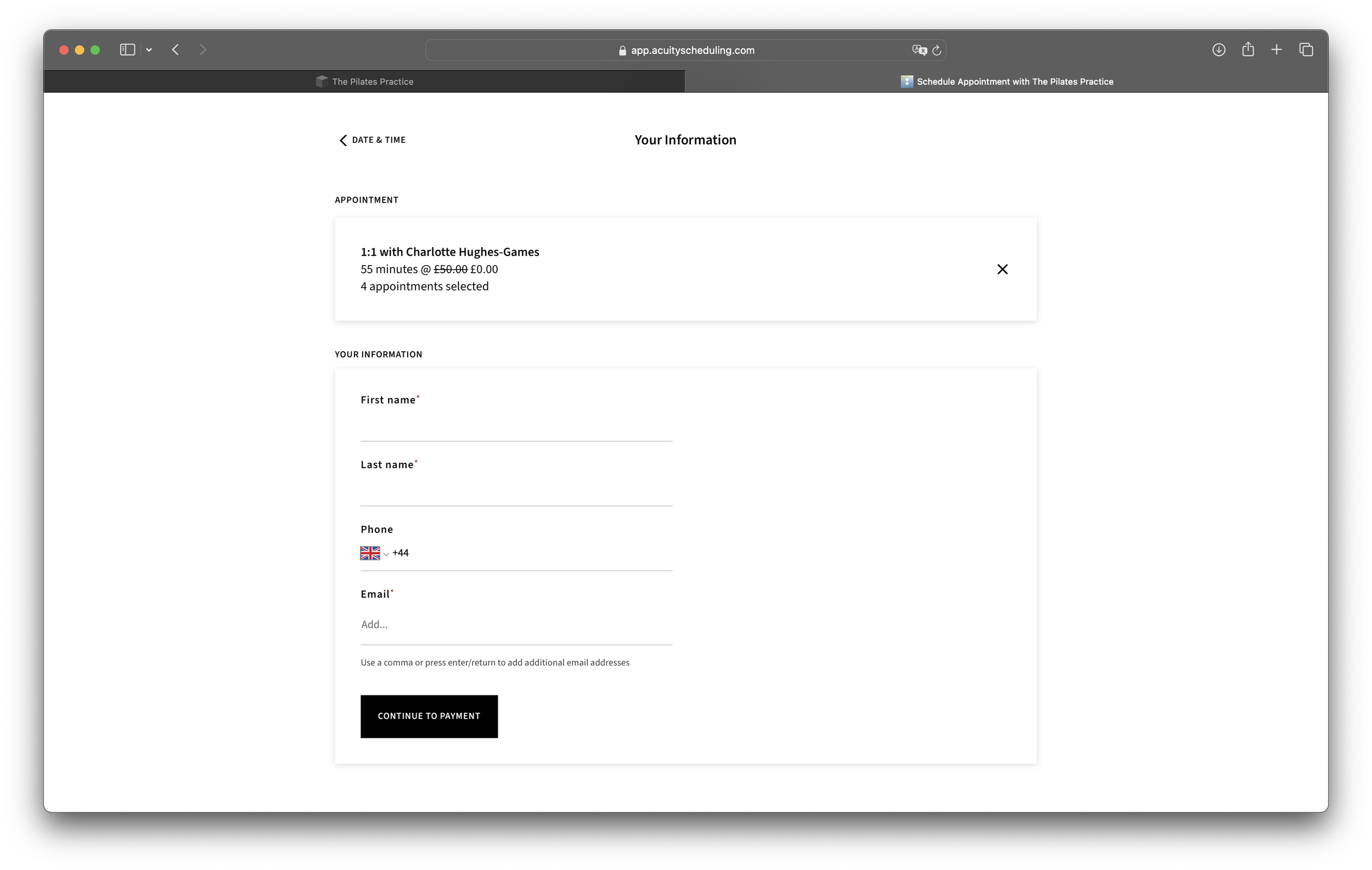The width and height of the screenshot is (1372, 870).
Task: Go back to DATE & TIME
Action: click(372, 139)
